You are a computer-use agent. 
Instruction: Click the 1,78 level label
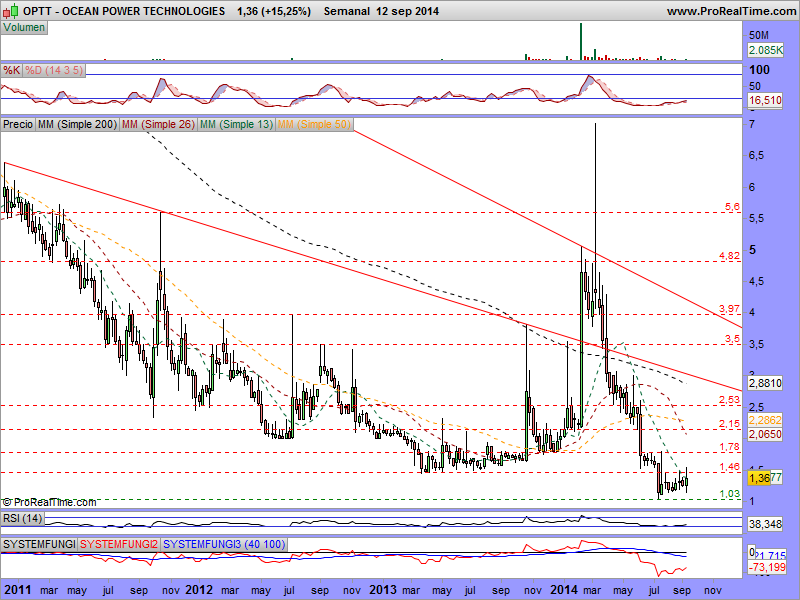(x=730, y=447)
